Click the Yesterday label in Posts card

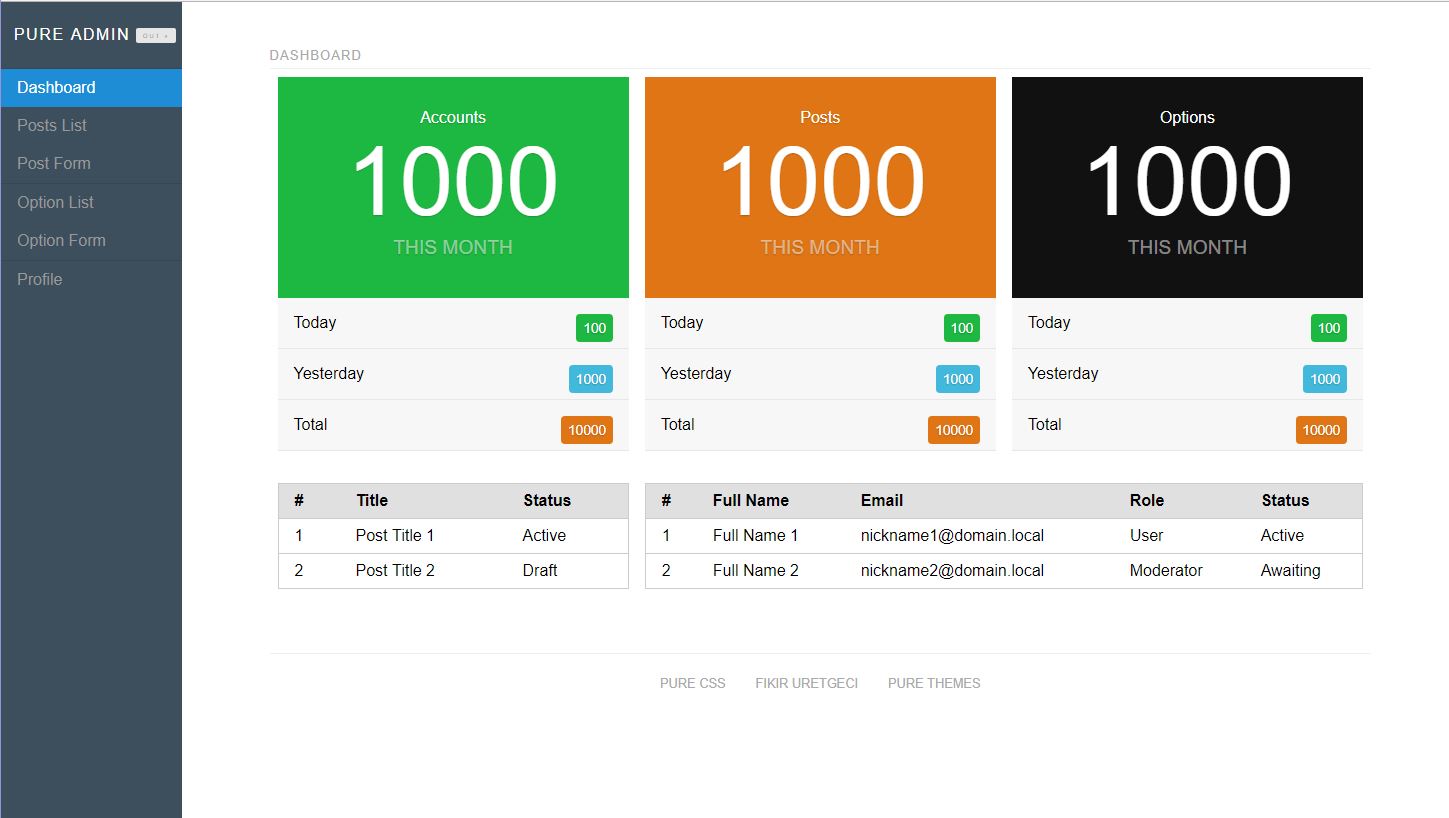tap(696, 373)
